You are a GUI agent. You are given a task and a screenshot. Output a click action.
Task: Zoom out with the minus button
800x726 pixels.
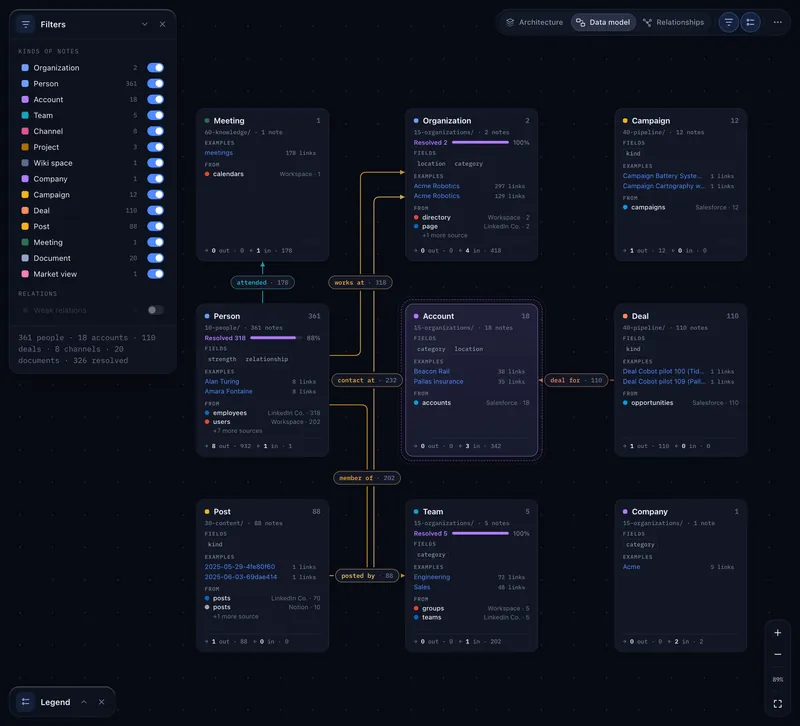pos(778,655)
